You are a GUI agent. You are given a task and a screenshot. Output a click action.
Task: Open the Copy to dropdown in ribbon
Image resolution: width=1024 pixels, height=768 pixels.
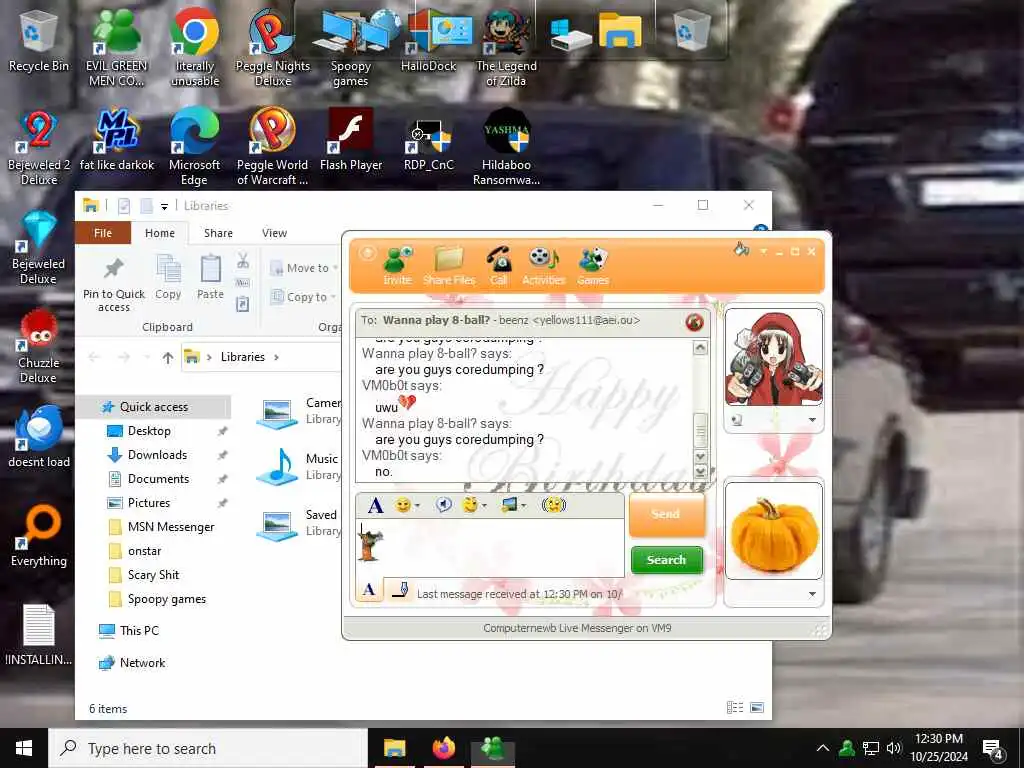coord(304,297)
